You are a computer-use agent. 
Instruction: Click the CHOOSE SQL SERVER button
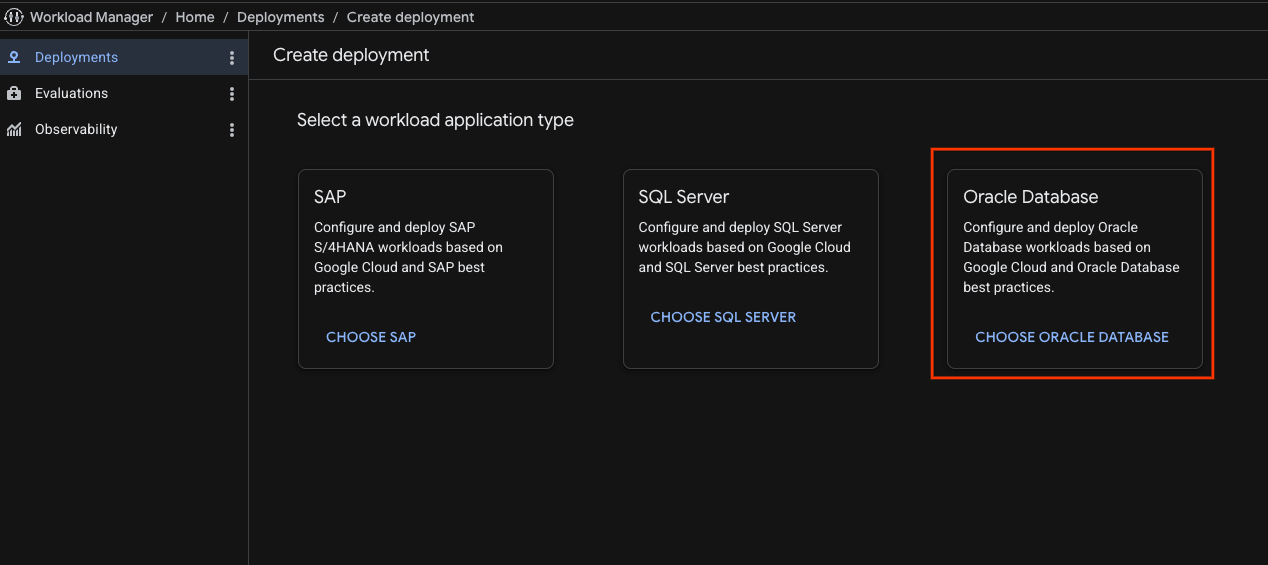pyautogui.click(x=723, y=317)
